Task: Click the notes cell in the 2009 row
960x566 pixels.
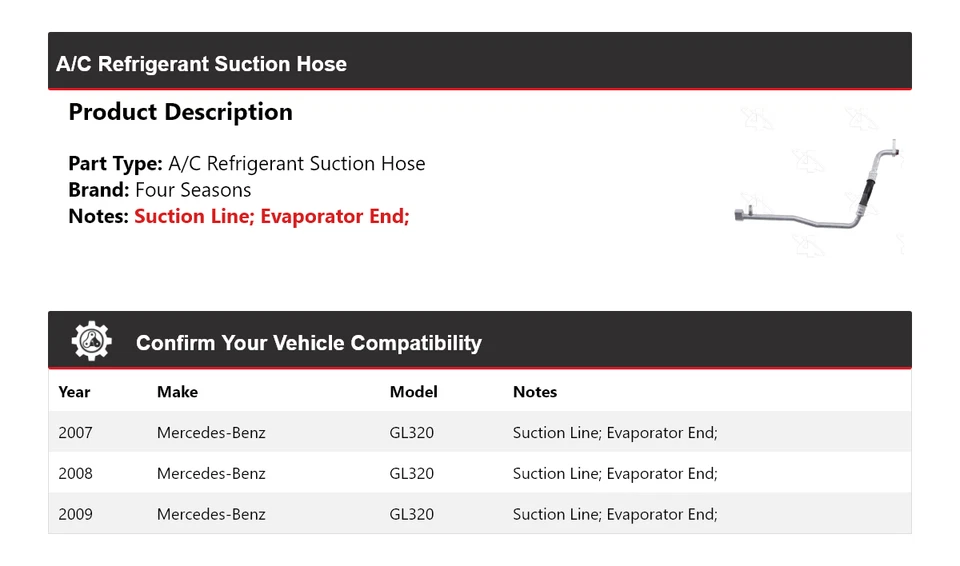Action: tap(615, 514)
